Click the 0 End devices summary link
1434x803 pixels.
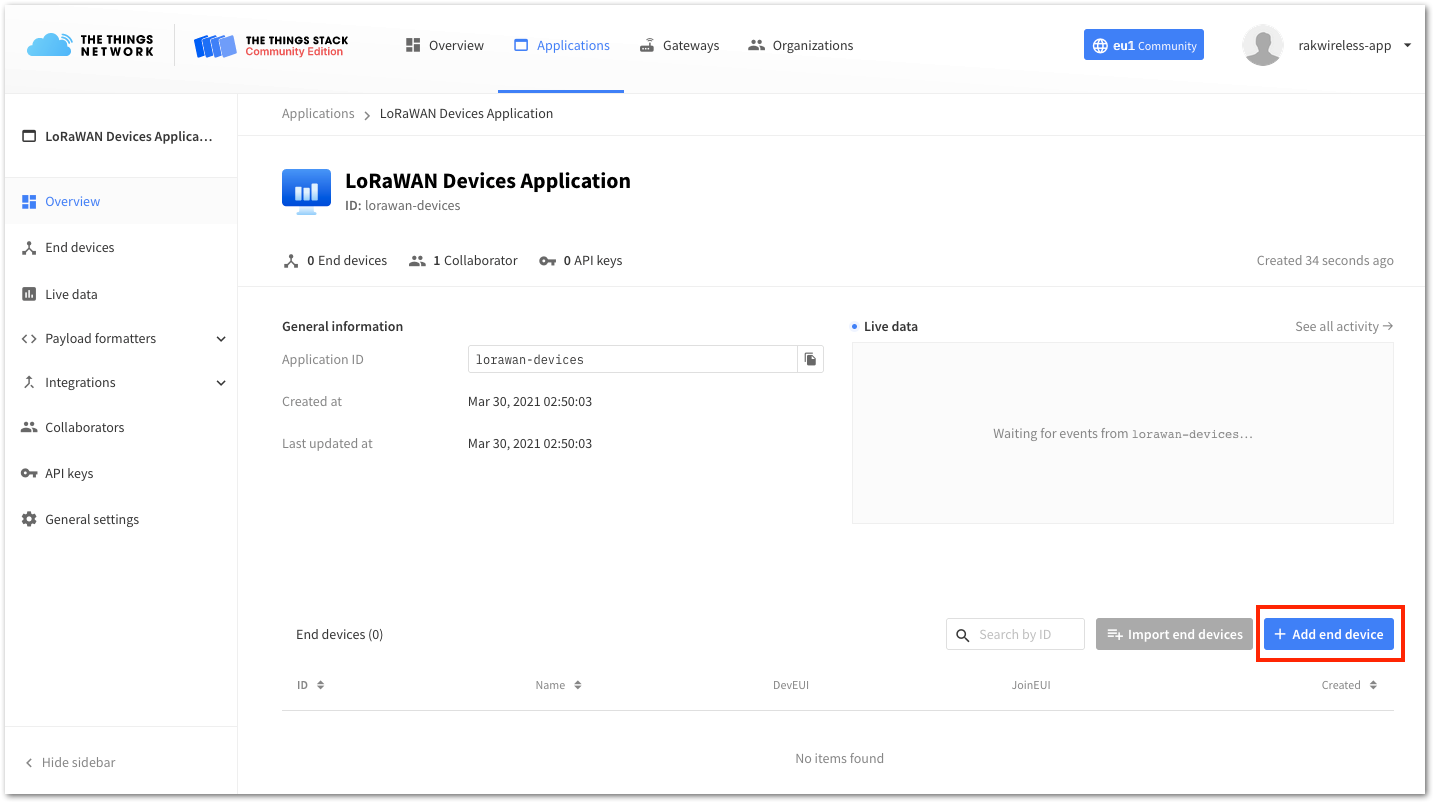tap(335, 260)
